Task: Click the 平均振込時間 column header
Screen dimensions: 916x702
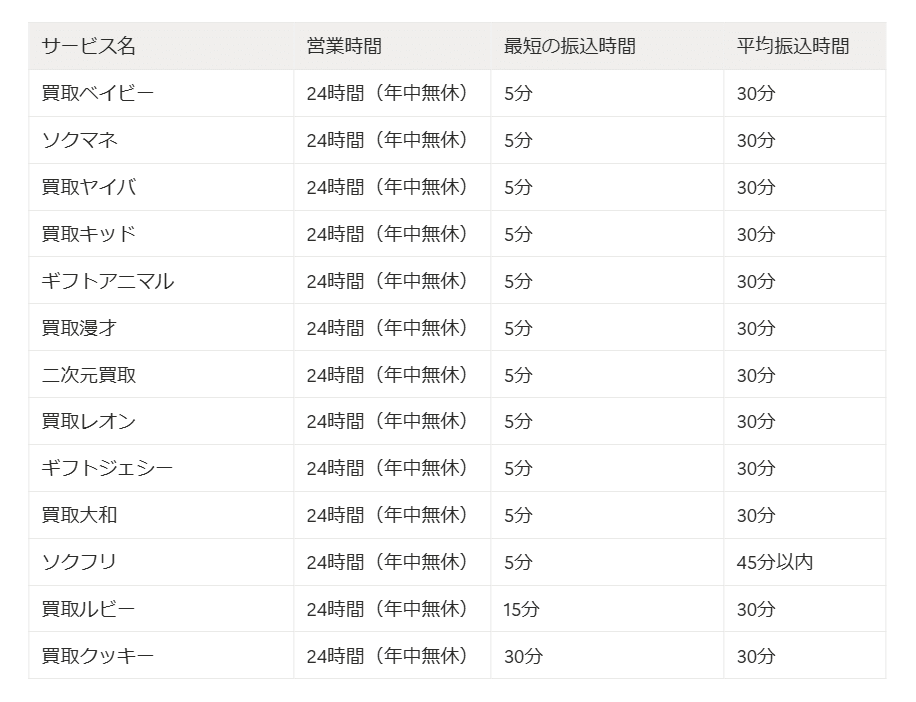Action: [793, 46]
